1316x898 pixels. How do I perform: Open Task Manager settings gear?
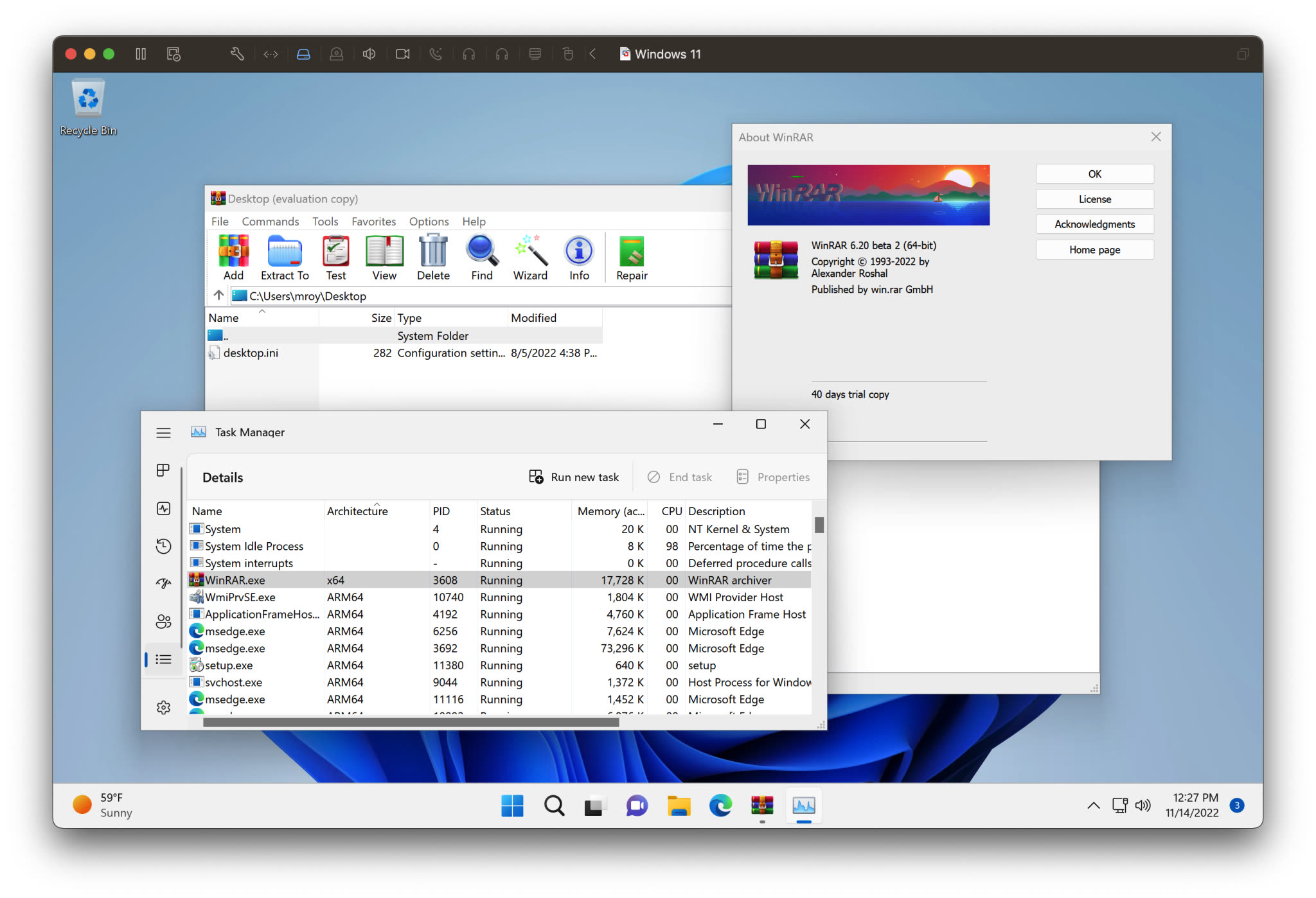pyautogui.click(x=163, y=707)
